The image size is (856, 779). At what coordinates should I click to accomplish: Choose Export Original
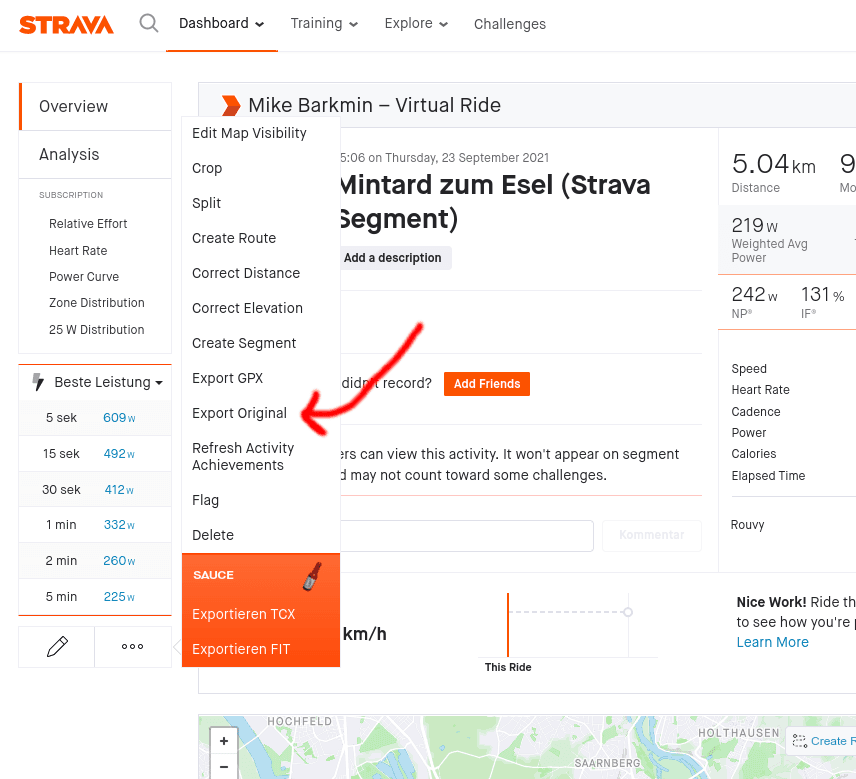(240, 413)
